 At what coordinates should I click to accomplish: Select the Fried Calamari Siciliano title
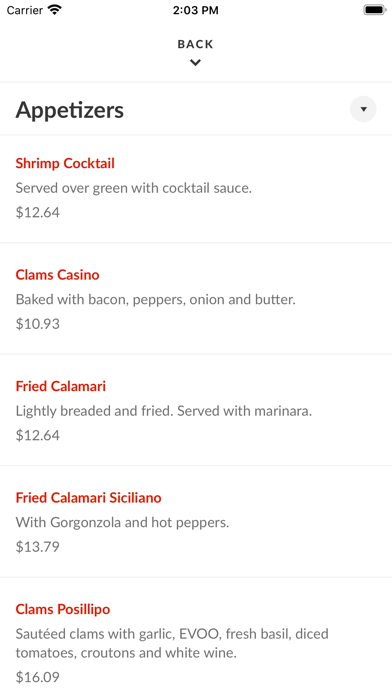[88, 497]
